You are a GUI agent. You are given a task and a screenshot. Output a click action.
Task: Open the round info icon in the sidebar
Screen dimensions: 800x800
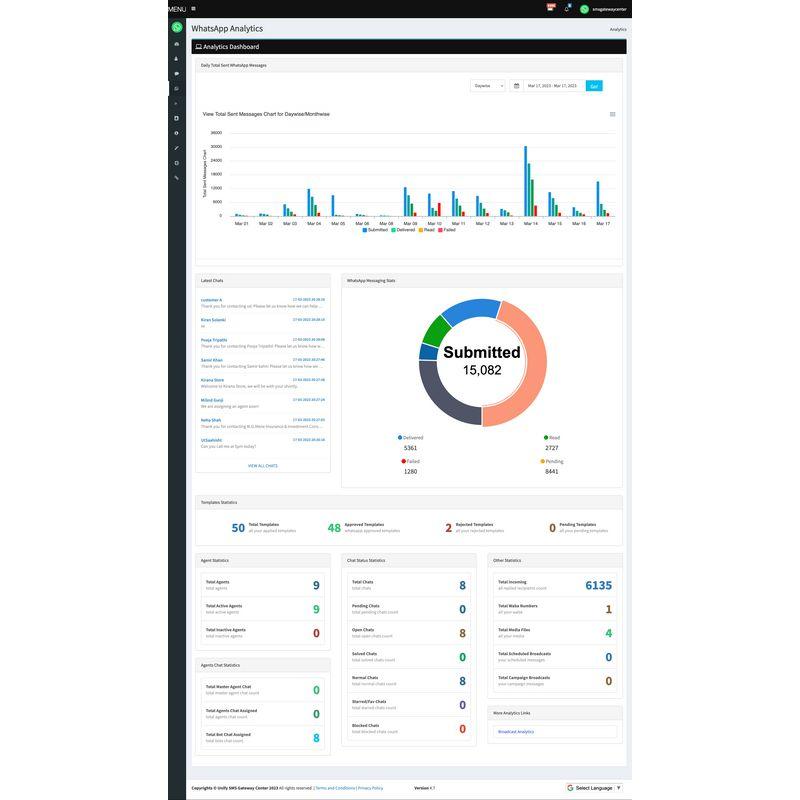pyautogui.click(x=177, y=133)
